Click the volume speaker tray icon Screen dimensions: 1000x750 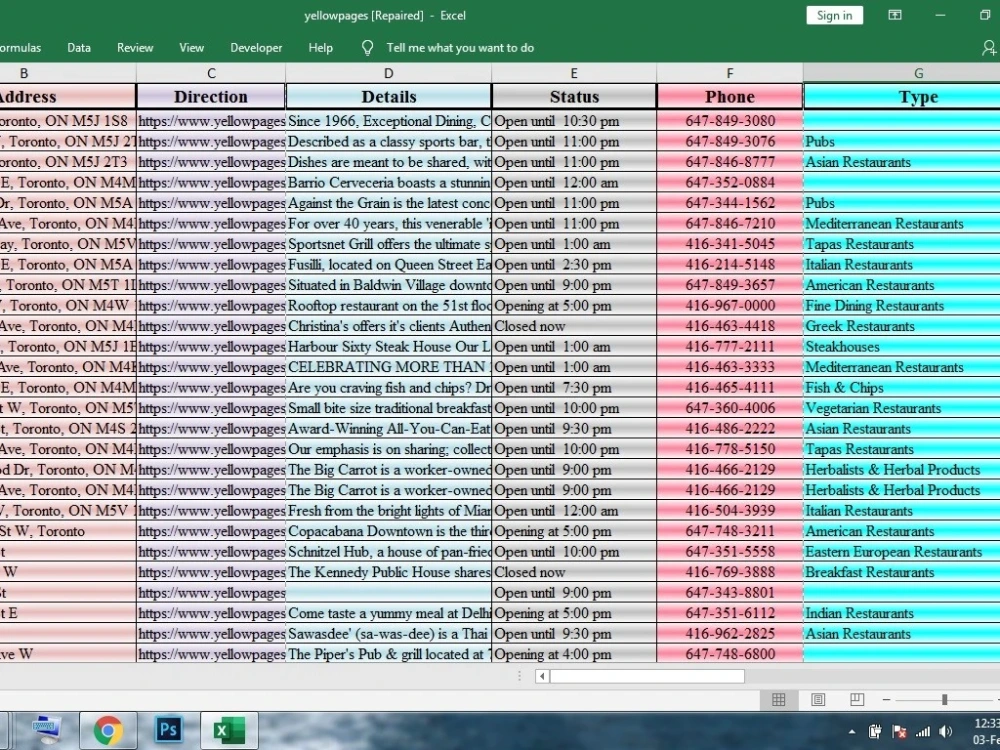click(x=946, y=732)
